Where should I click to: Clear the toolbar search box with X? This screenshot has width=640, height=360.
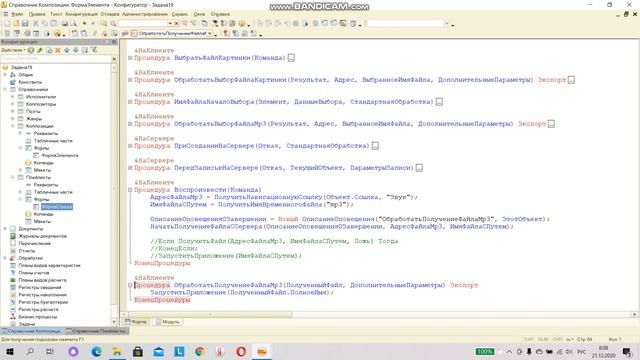[x=176, y=24]
